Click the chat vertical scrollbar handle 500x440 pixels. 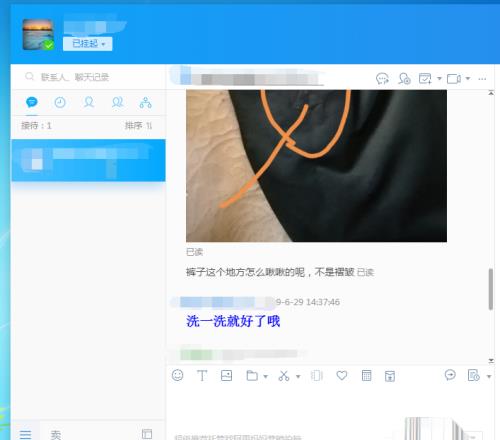(491, 289)
